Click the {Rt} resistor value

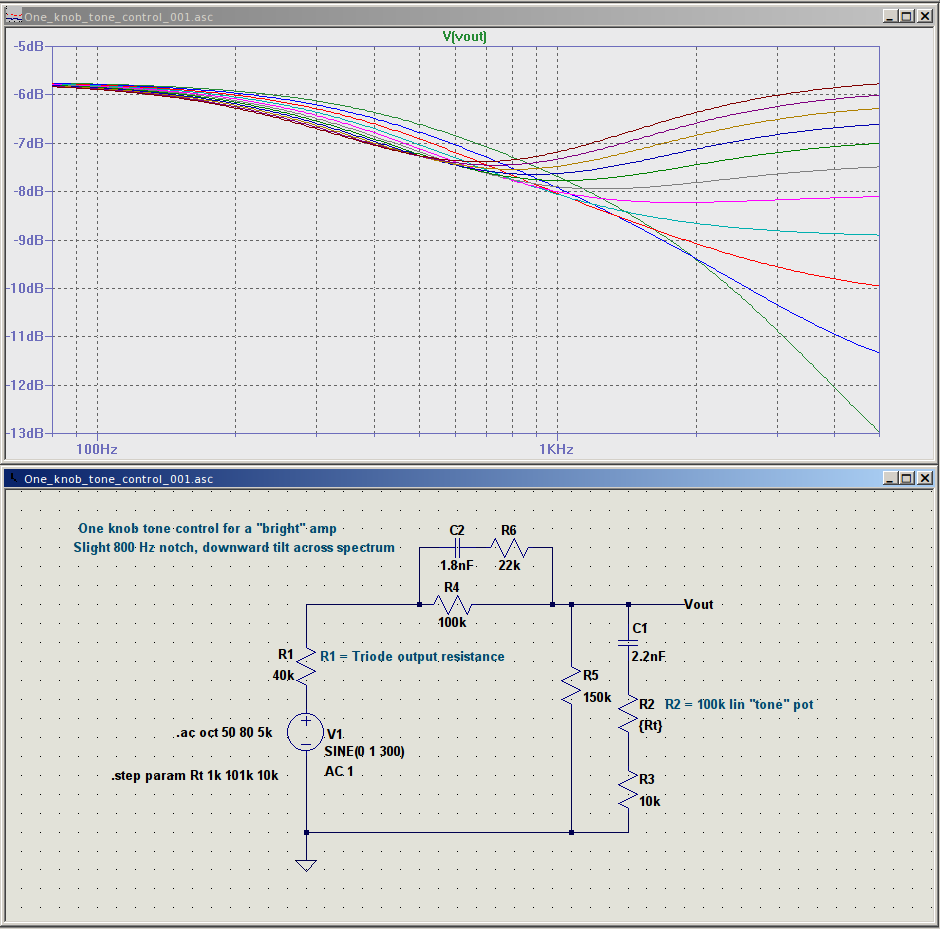(650, 726)
